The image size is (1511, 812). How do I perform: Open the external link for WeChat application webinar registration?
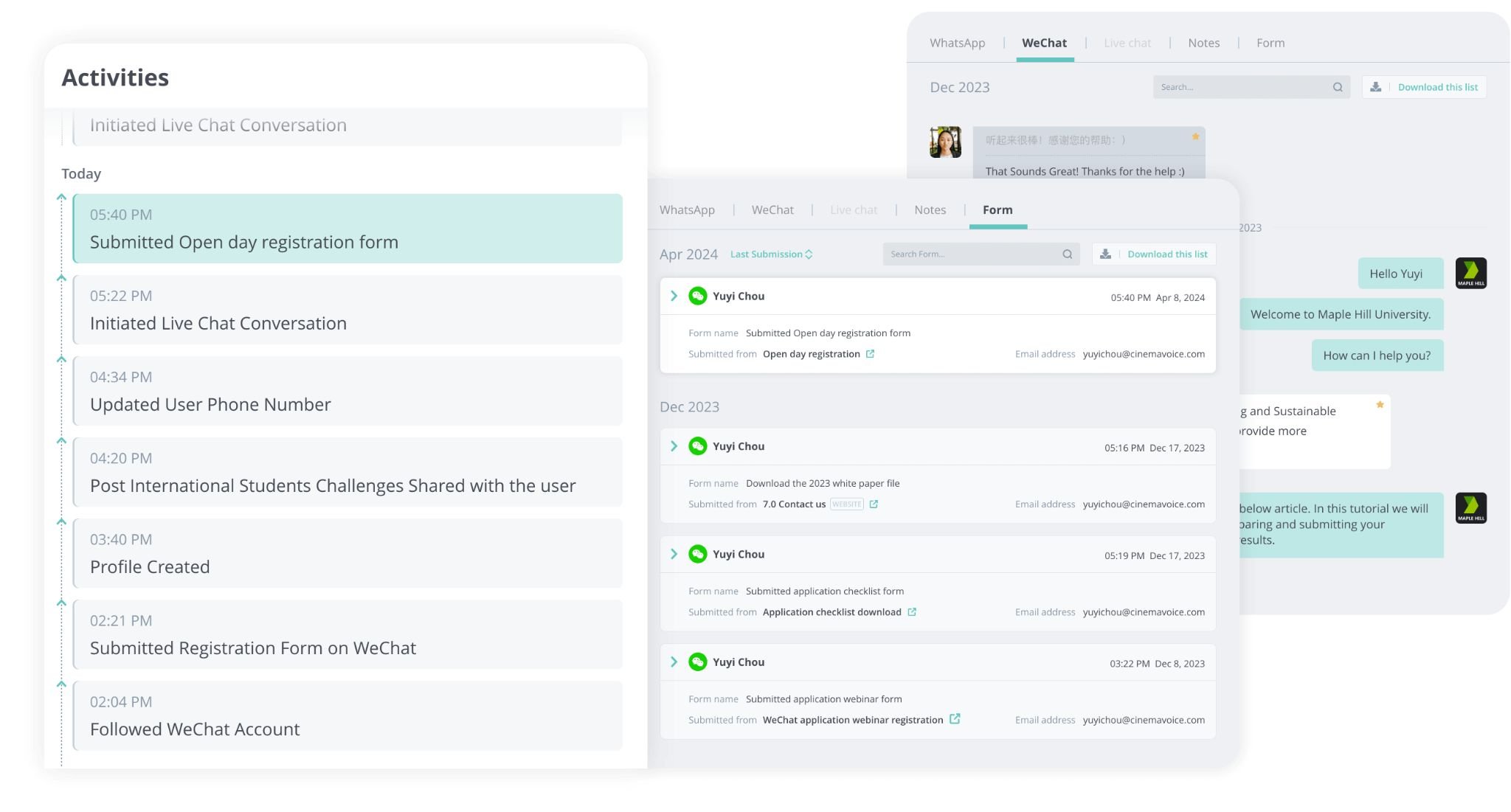[955, 719]
